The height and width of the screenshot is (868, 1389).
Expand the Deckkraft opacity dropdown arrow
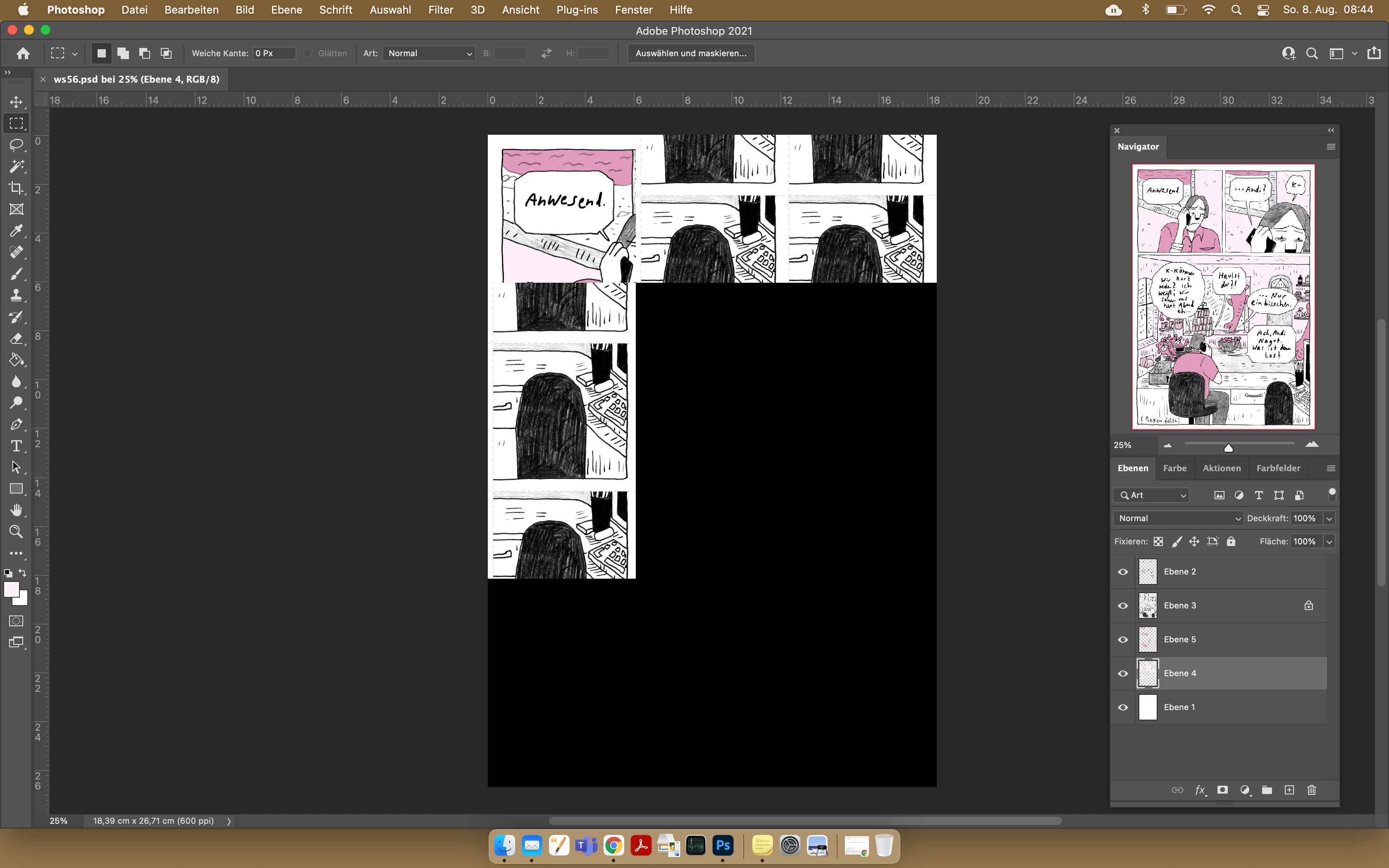click(x=1329, y=518)
